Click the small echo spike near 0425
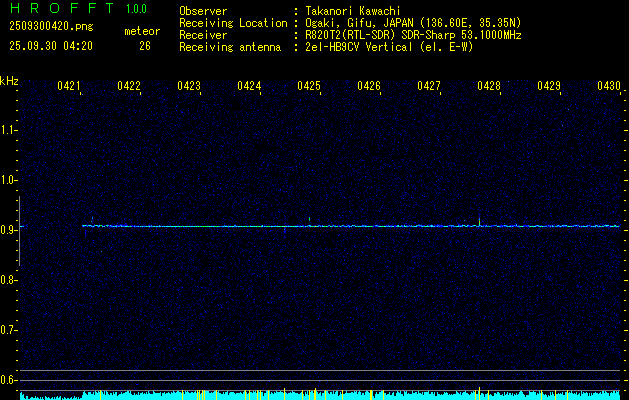Image resolution: width=629 pixels, height=400 pixels. [309, 219]
